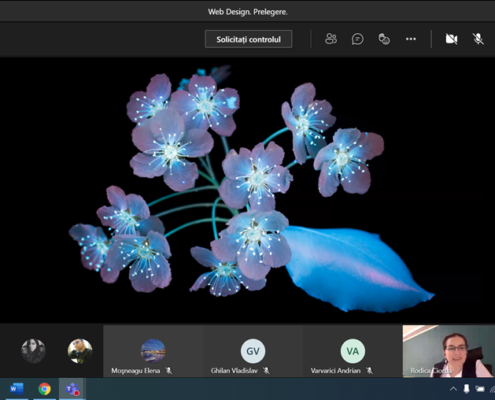This screenshot has width=495, height=400.
Task: Unmute the microphone
Action: (x=478, y=39)
